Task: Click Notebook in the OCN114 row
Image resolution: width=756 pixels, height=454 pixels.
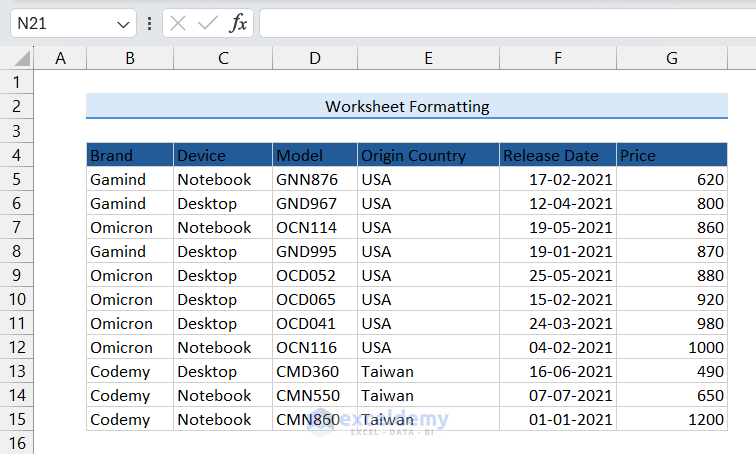Action: tap(223, 227)
